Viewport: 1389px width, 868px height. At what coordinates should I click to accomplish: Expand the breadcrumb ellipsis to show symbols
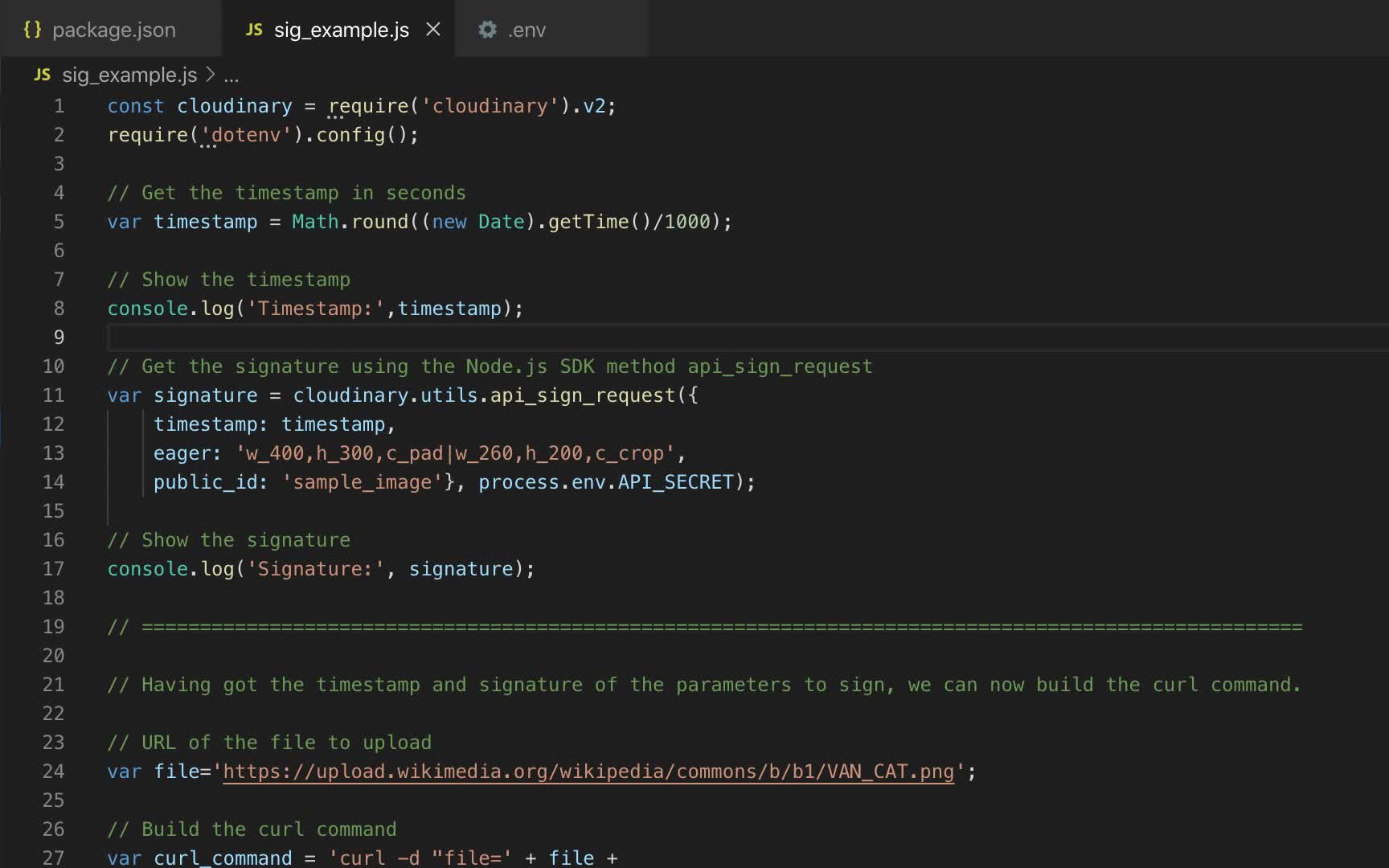[231, 76]
